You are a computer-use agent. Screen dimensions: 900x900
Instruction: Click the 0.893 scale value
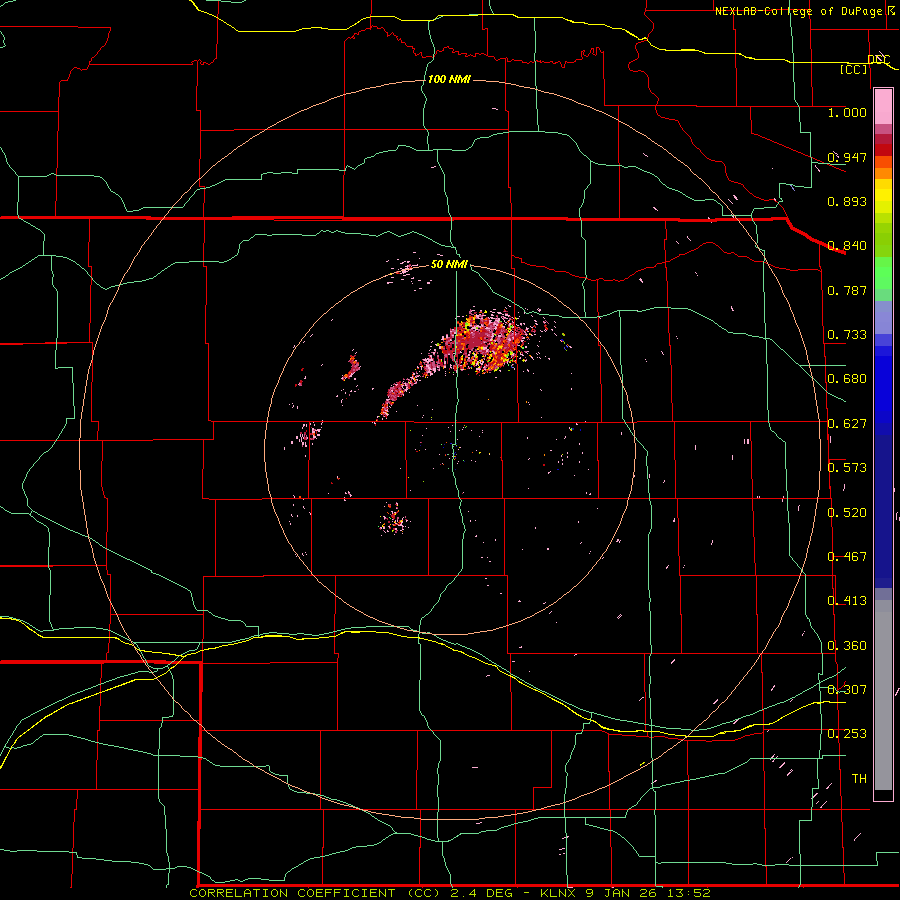(847, 201)
